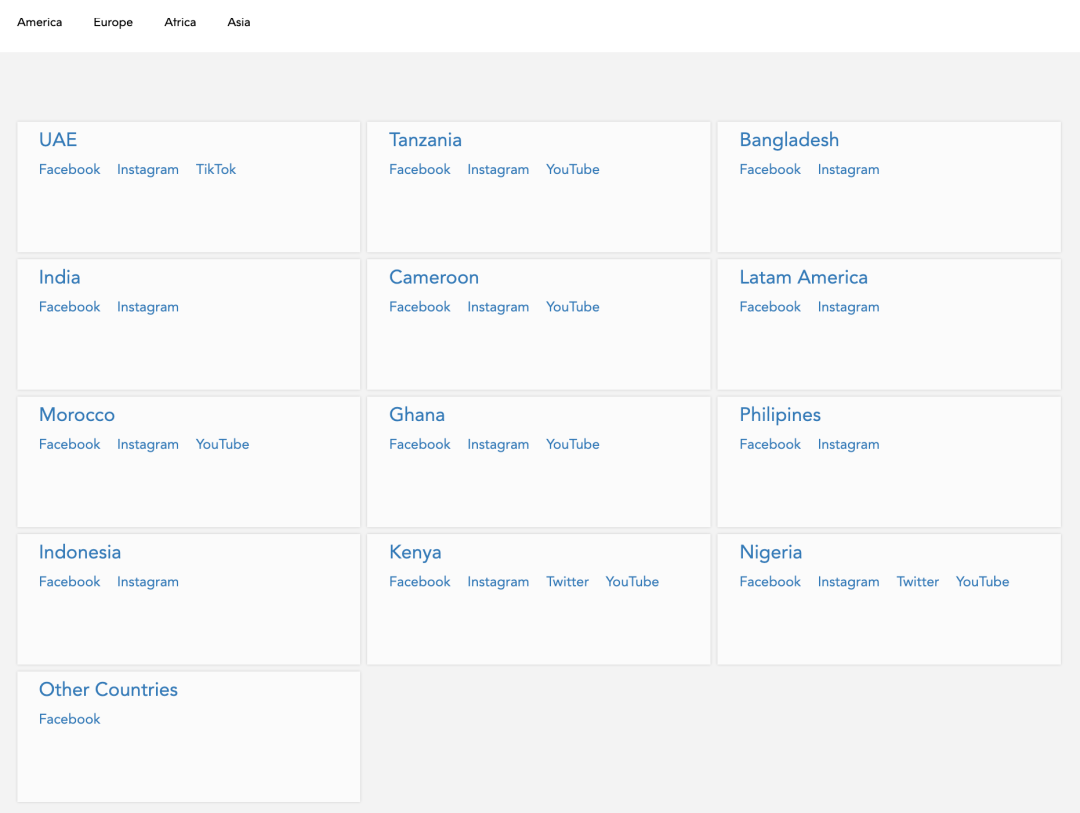Viewport: 1080px width, 813px height.
Task: Open Kenya's Twitter link
Action: [567, 582]
